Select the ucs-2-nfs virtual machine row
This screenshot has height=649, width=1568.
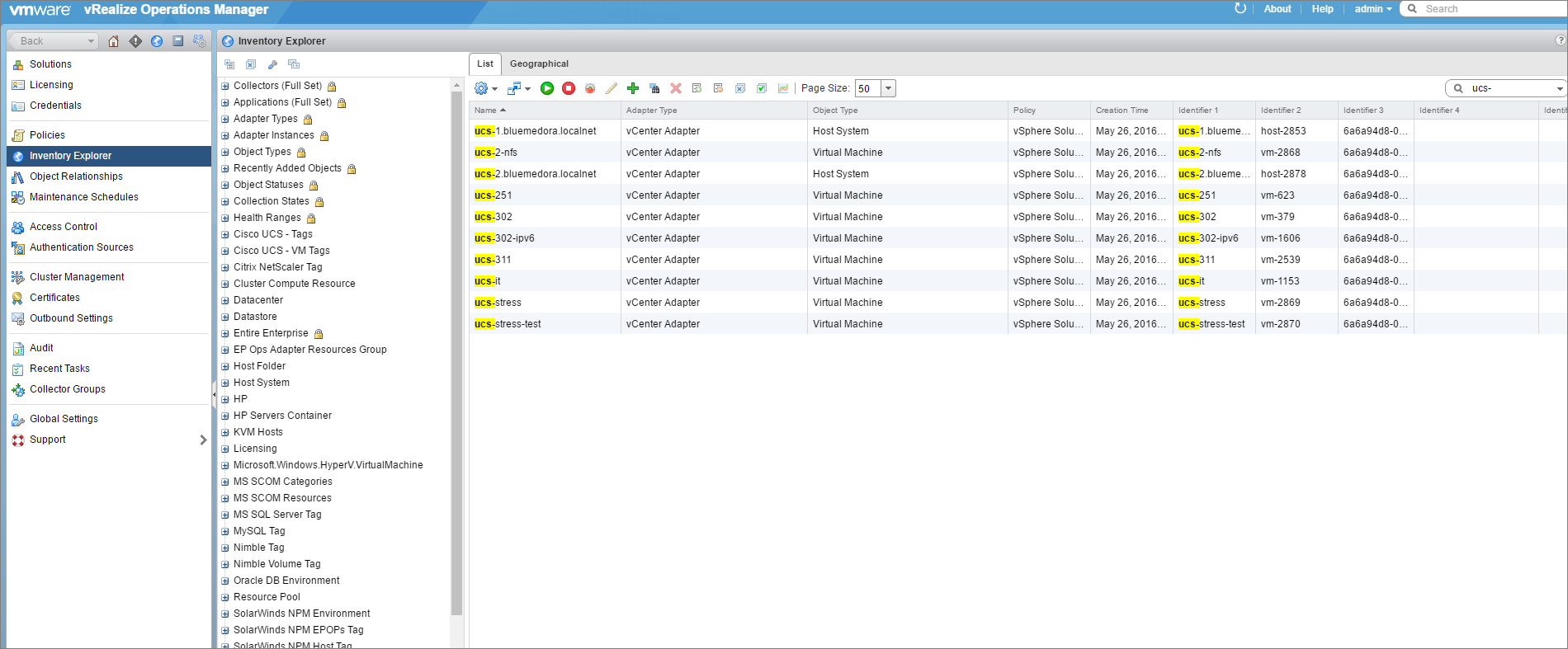(x=1018, y=153)
